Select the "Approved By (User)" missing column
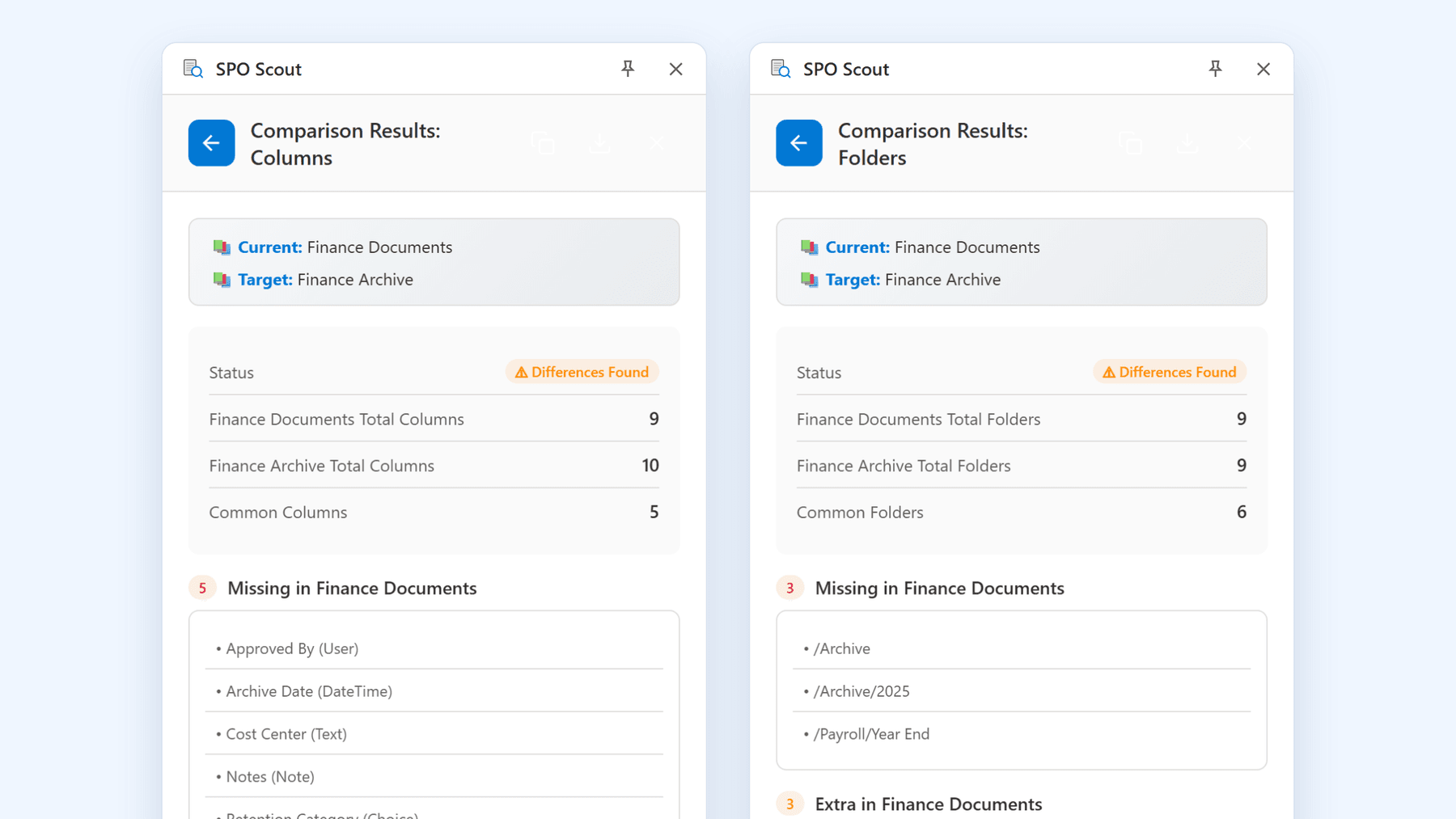 click(434, 648)
